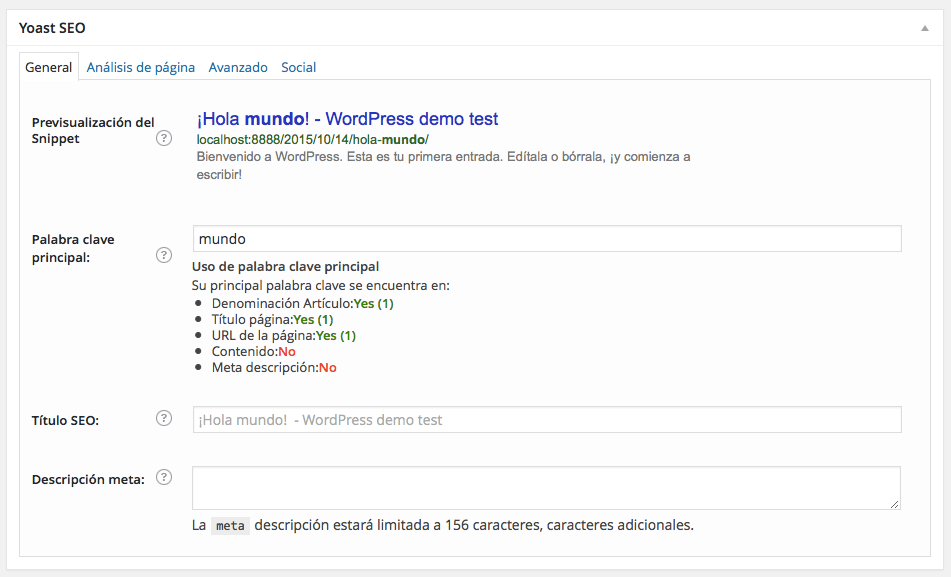951x577 pixels.
Task: Focus the Título SEO input field
Action: tap(547, 420)
